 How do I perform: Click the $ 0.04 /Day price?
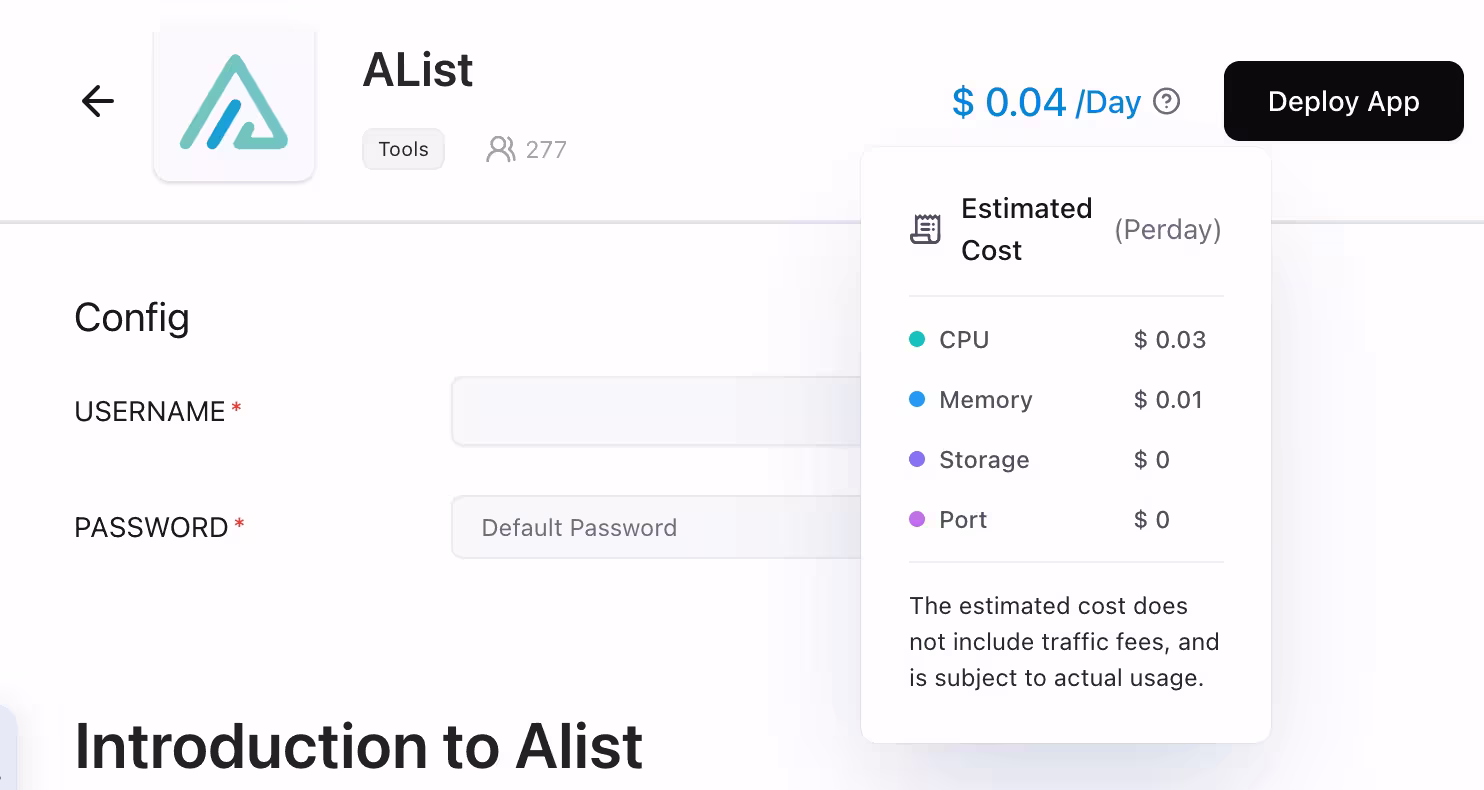pyautogui.click(x=1046, y=102)
